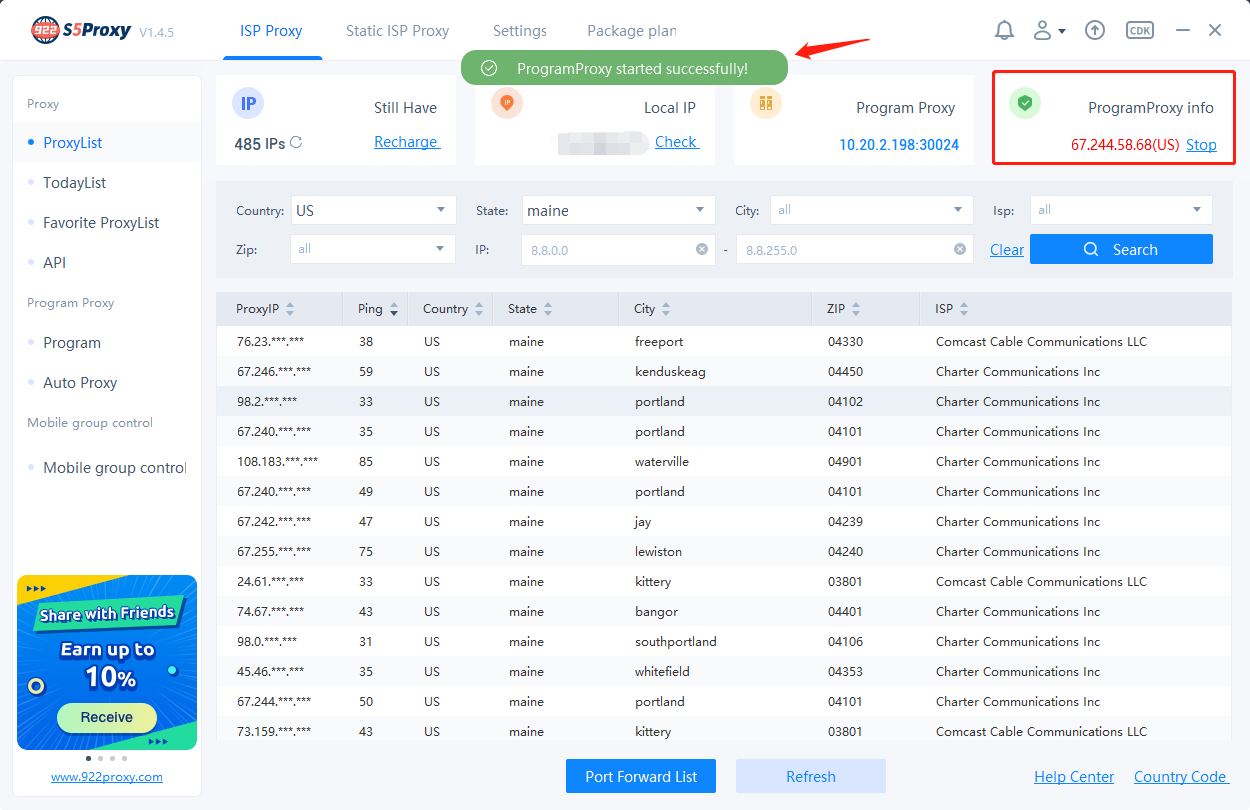Click the Refresh button

pyautogui.click(x=811, y=776)
